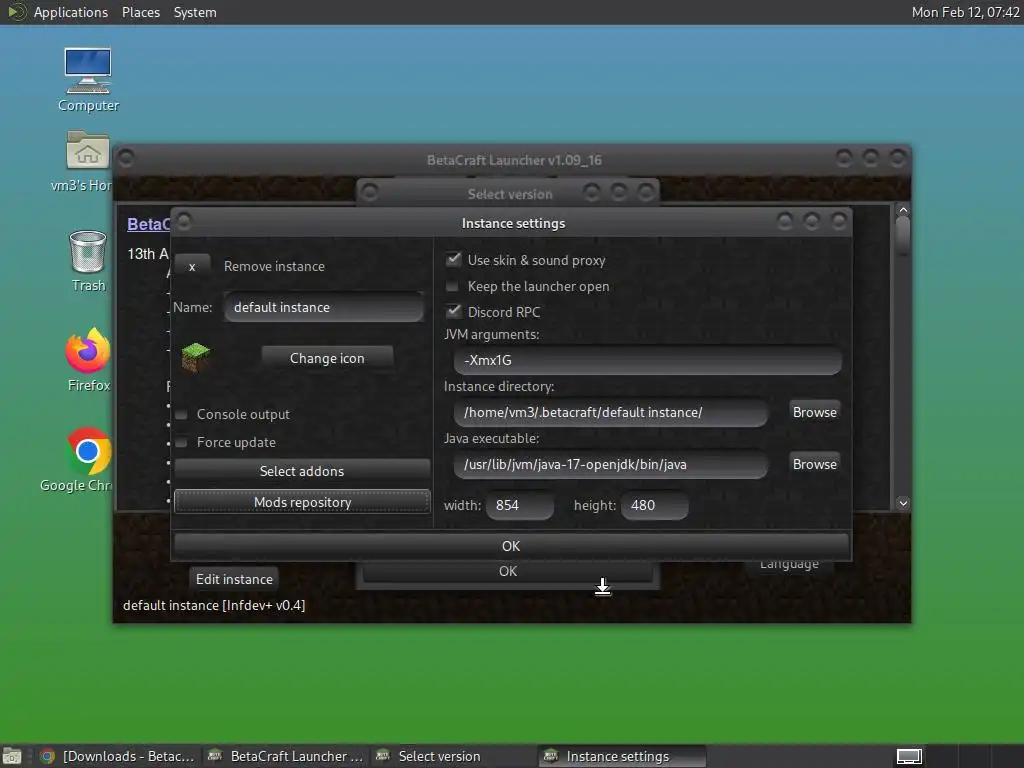The image size is (1024, 768).
Task: Click the Language button in launcher
Action: [789, 565]
